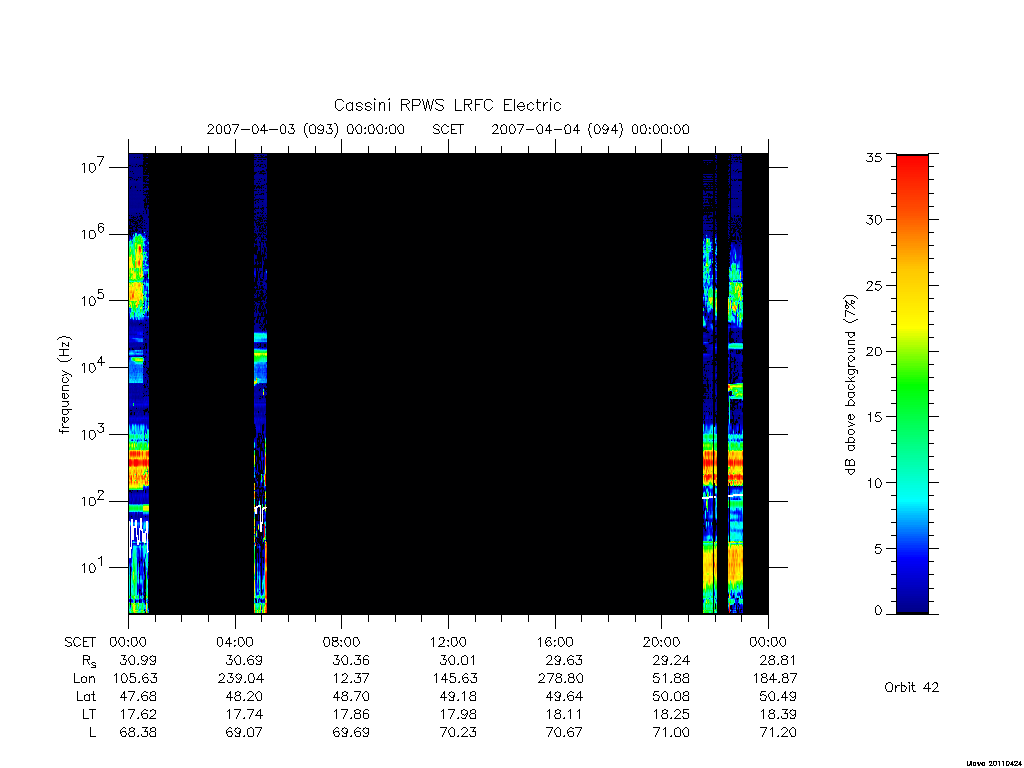Click the Rs value '29.63'
Image resolution: width=1024 pixels, height=768 pixels.
coord(564,660)
